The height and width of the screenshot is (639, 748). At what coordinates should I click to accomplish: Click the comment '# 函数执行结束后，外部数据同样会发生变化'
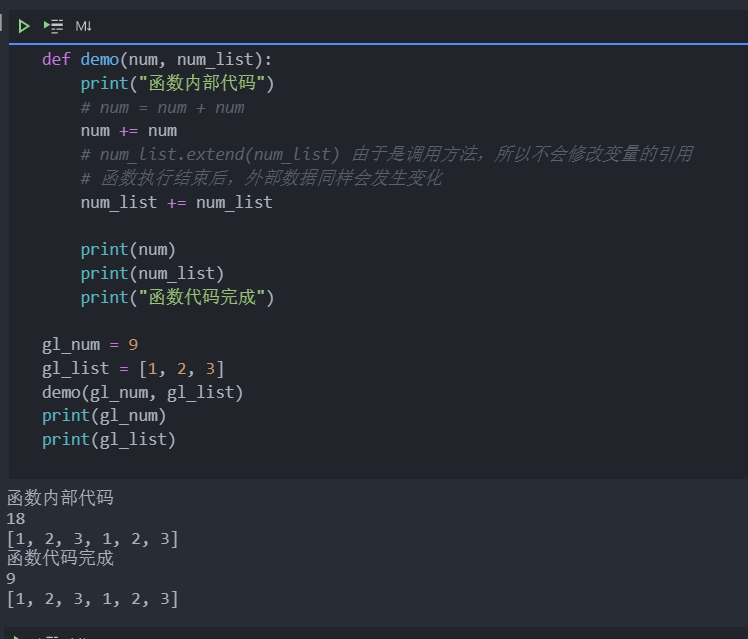tap(262, 178)
